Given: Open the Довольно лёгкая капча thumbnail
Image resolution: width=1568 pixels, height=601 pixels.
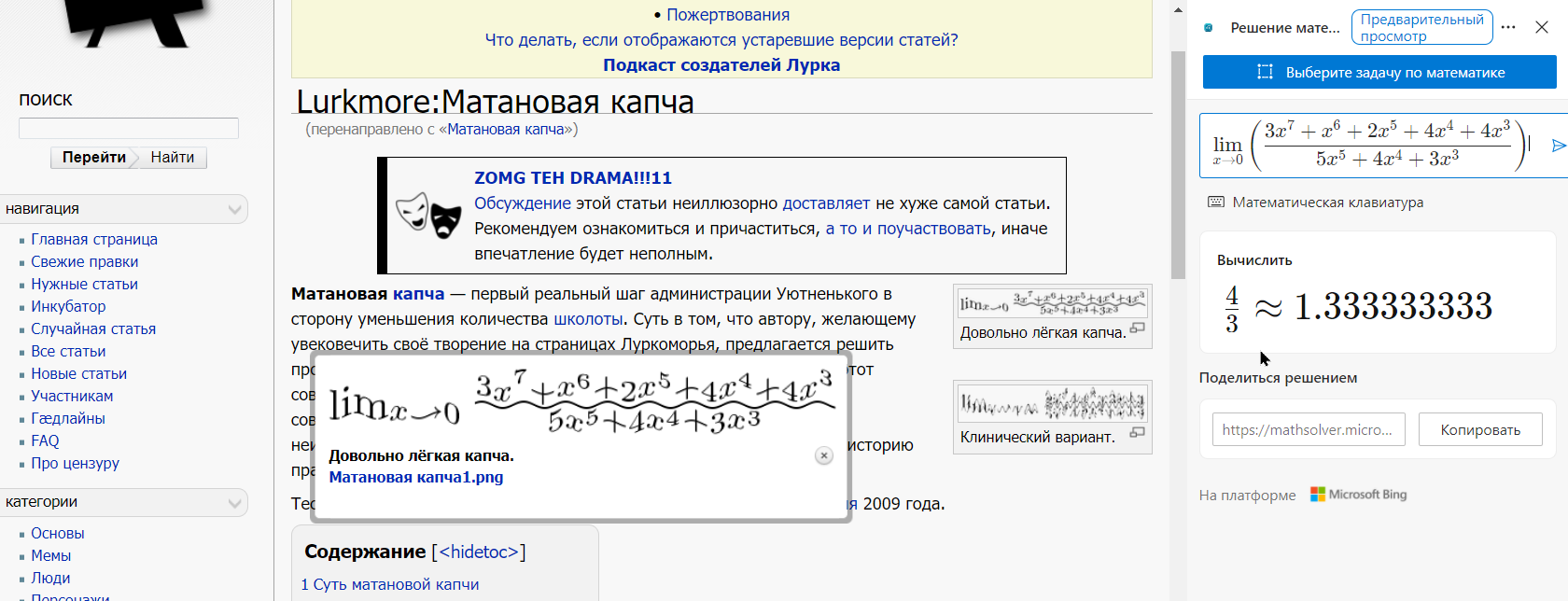Looking at the screenshot, I should click(1053, 303).
